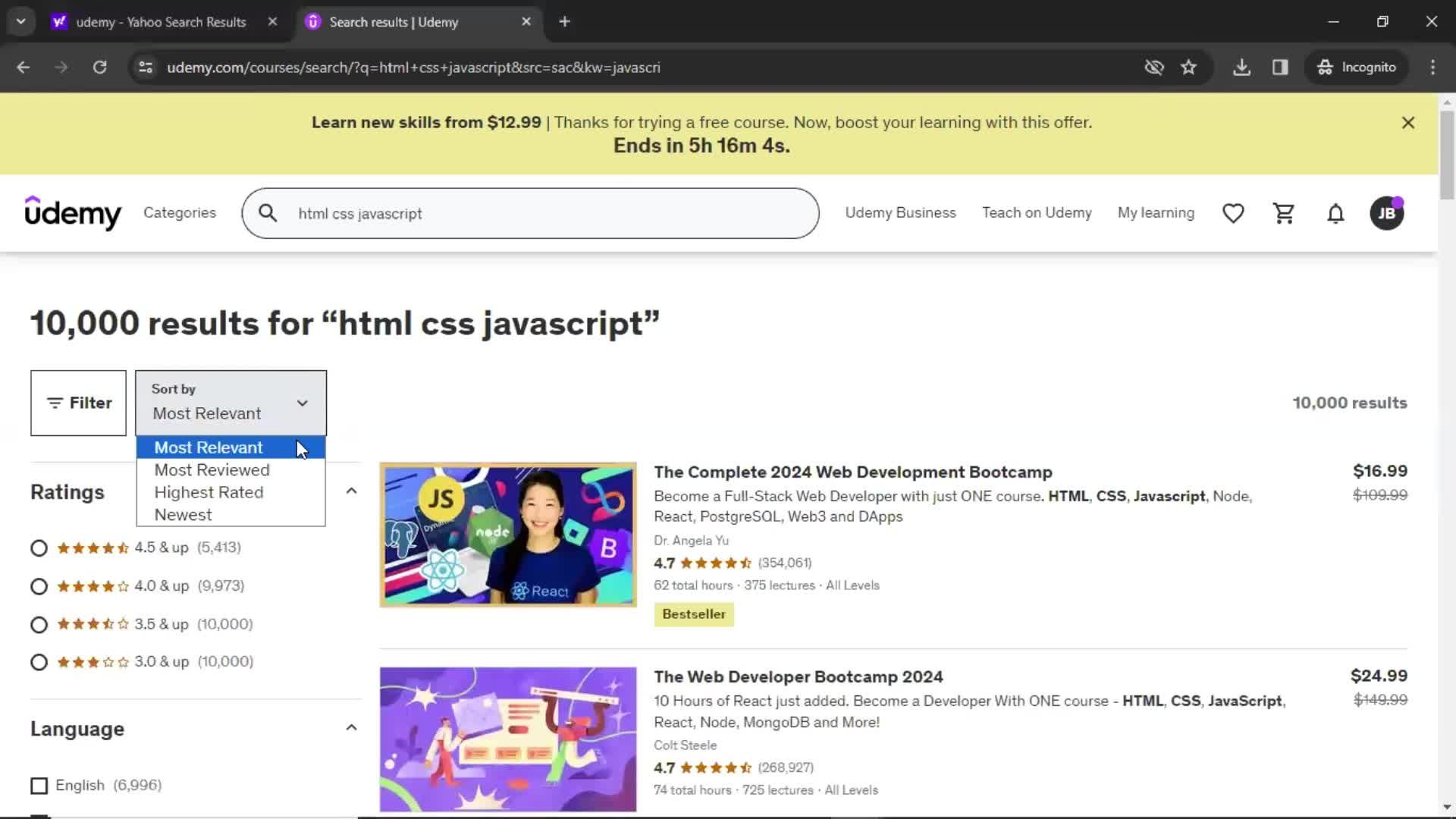Collapse the Ratings section chevron
This screenshot has width=1456, height=819.
pyautogui.click(x=351, y=491)
